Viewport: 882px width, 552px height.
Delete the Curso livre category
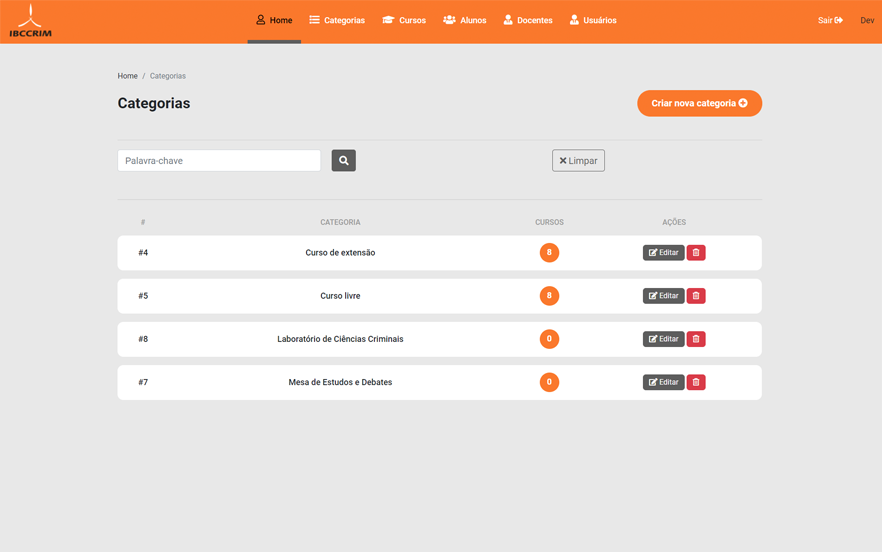tap(696, 296)
